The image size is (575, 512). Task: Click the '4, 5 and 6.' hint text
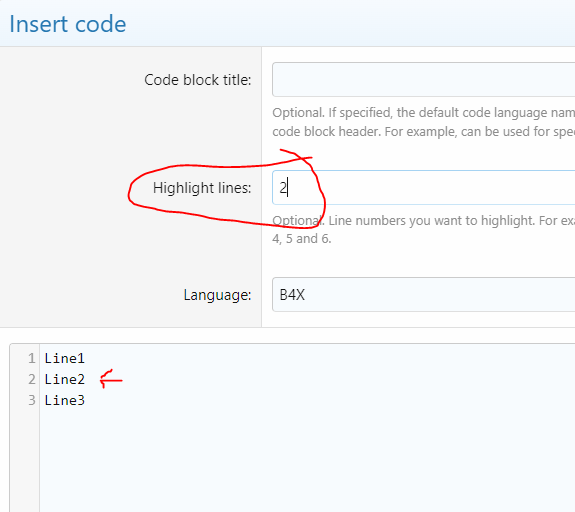click(302, 239)
